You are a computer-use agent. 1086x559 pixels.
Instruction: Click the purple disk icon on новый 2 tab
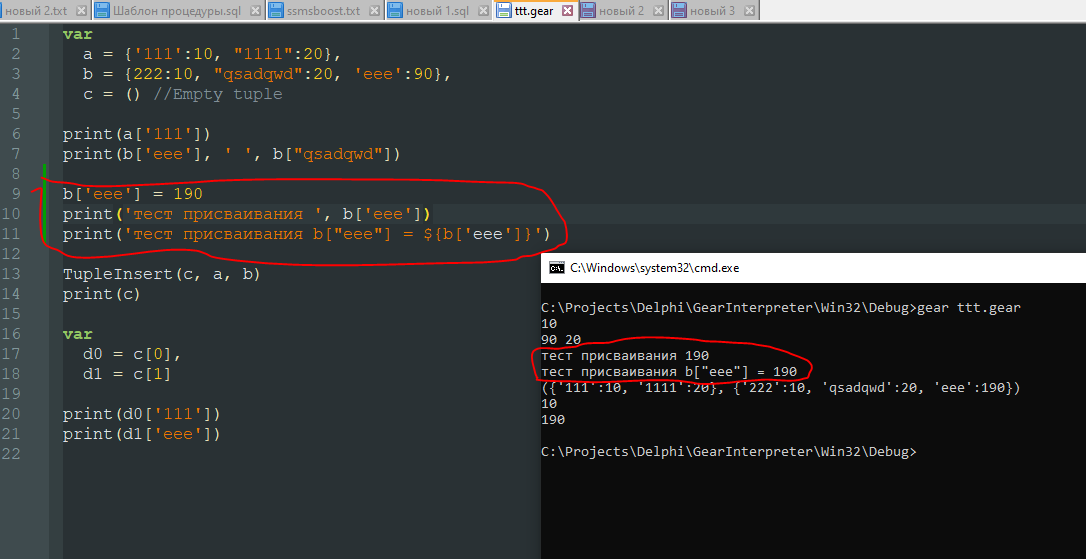(x=587, y=10)
